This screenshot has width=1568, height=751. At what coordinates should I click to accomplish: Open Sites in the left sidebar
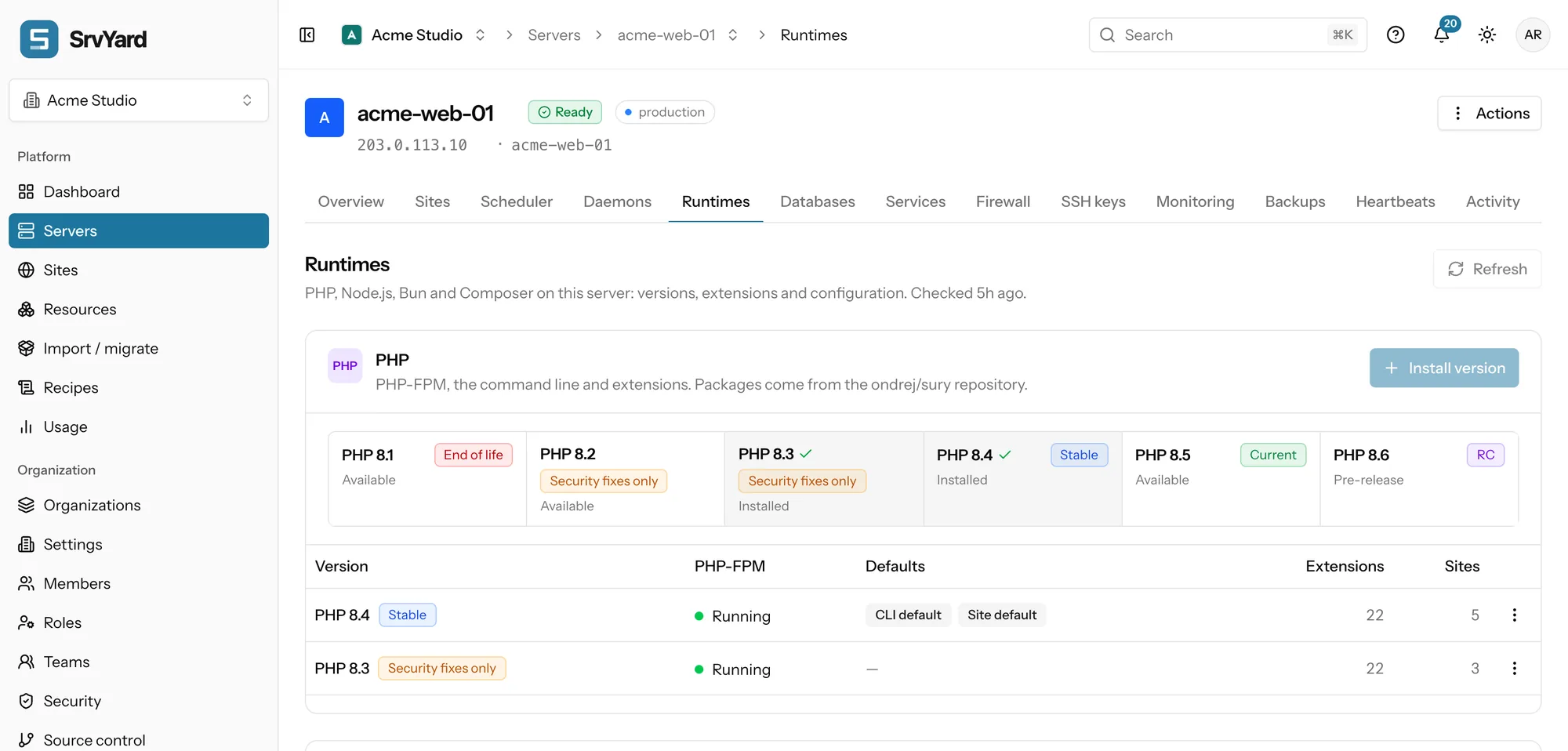[x=139, y=270]
